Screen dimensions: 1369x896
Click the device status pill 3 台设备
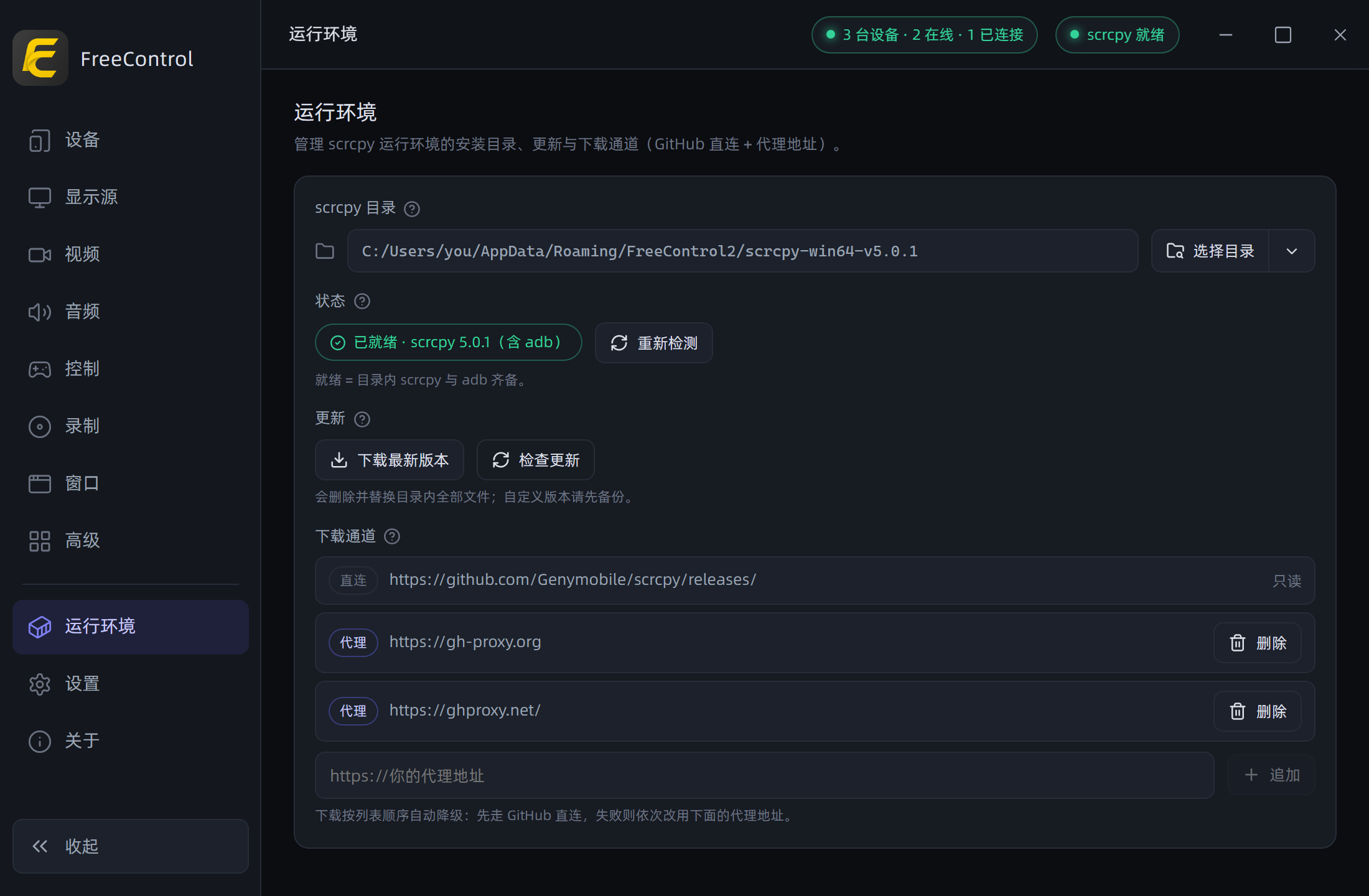coord(924,35)
